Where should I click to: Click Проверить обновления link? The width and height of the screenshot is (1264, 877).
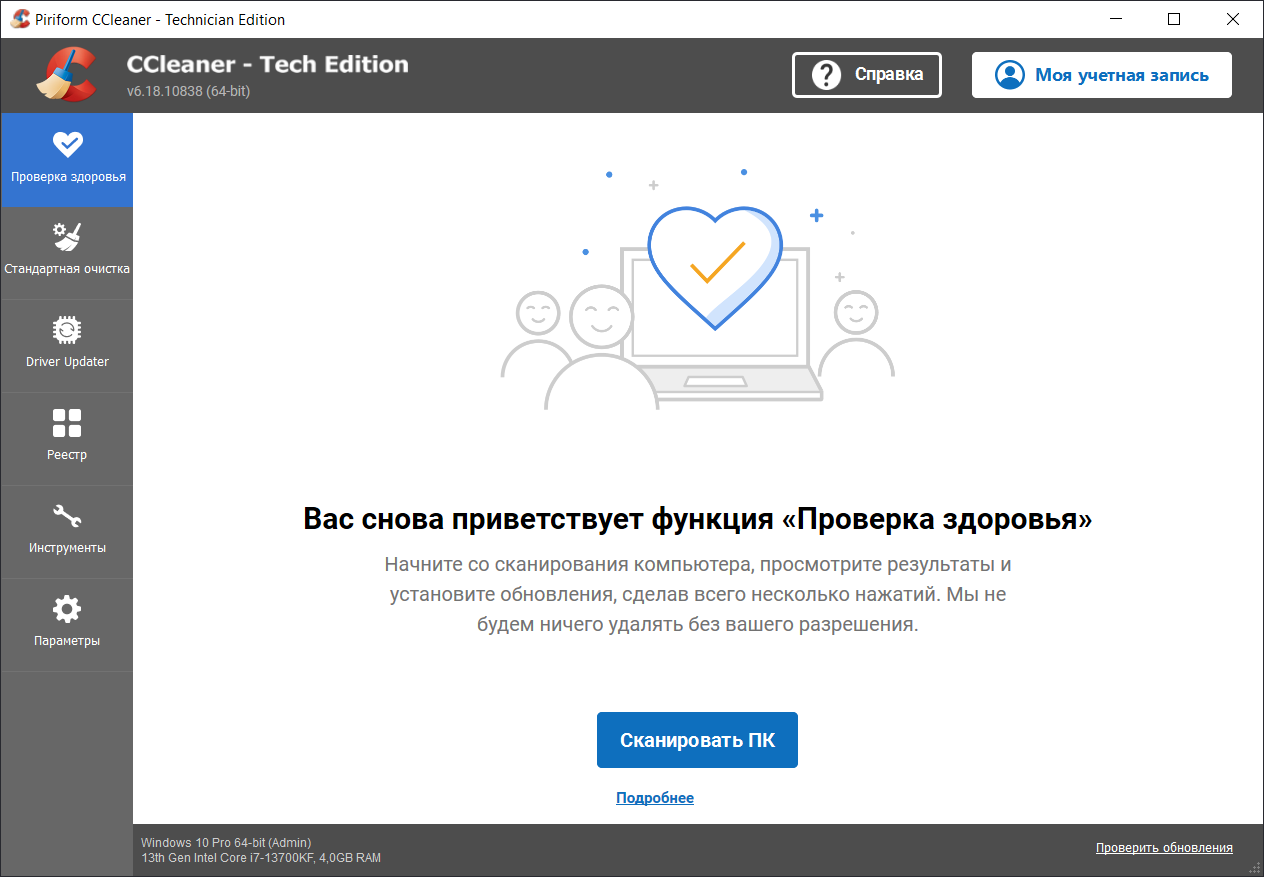1164,848
